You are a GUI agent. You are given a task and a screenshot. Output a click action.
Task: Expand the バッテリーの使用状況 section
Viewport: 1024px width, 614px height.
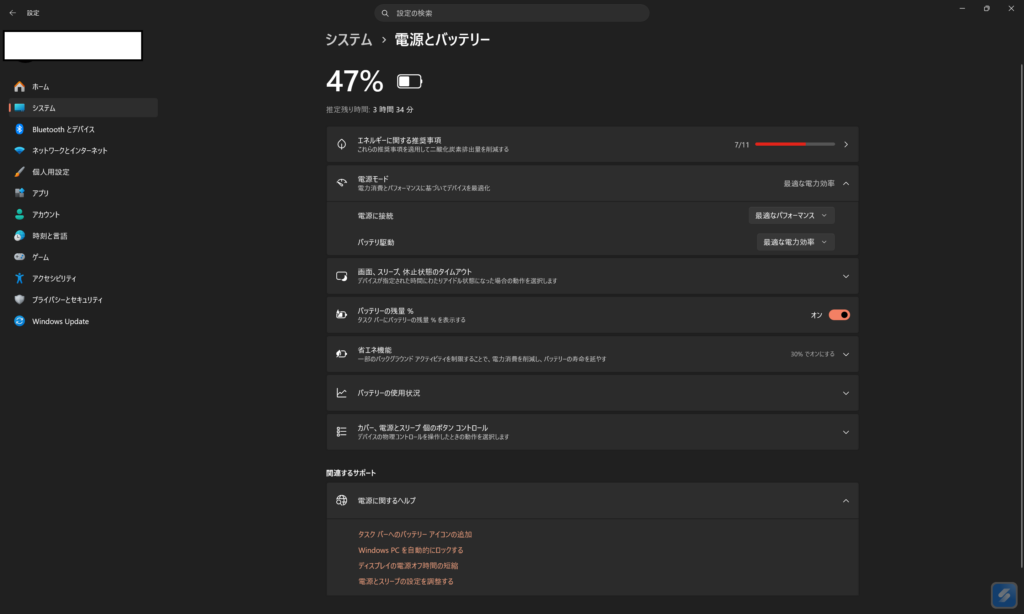(845, 392)
